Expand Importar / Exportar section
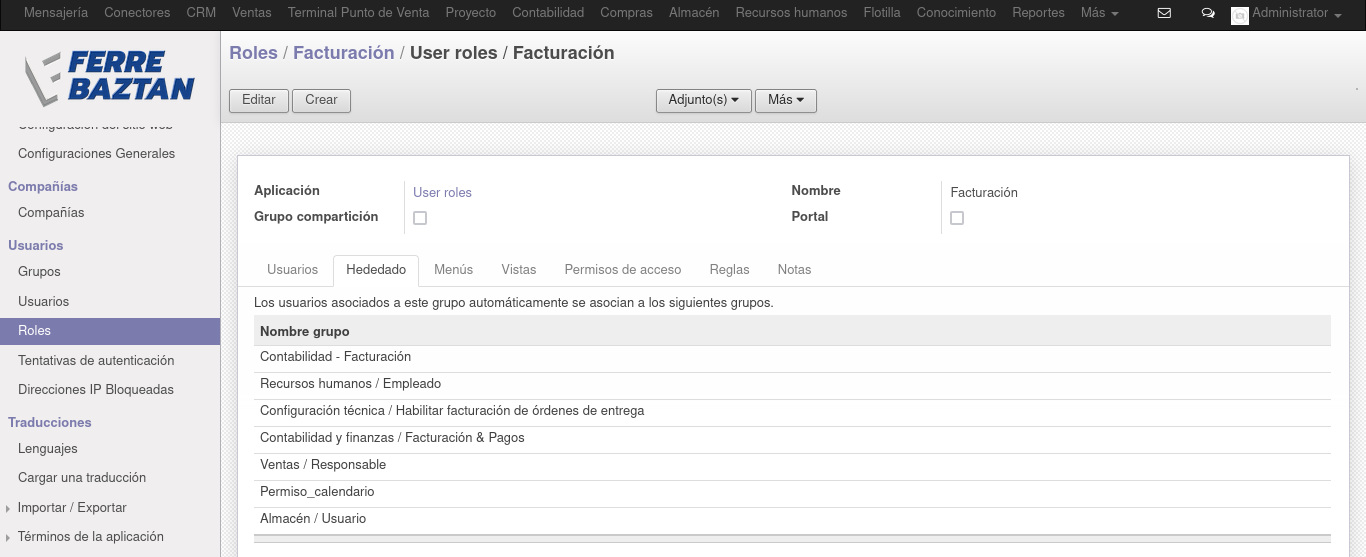The image size is (1366, 557). [x=72, y=507]
